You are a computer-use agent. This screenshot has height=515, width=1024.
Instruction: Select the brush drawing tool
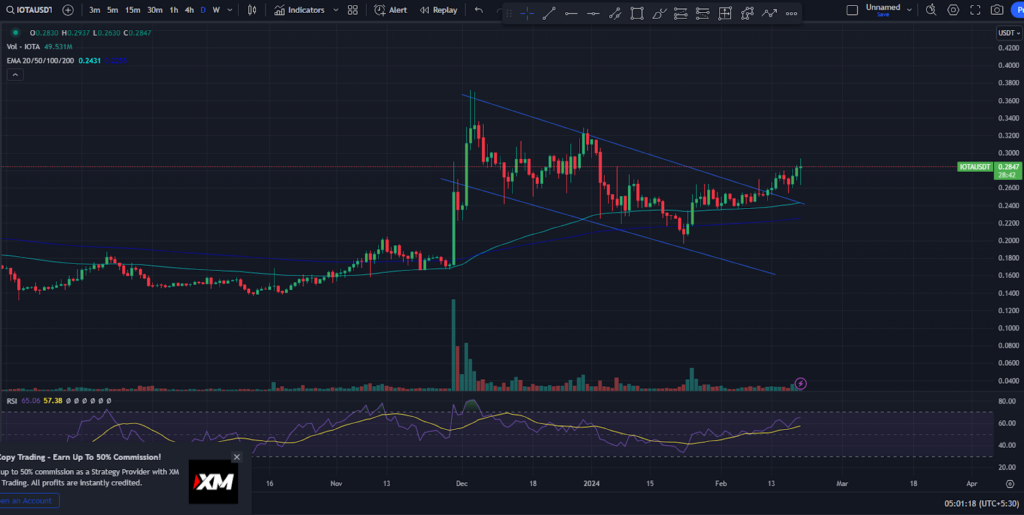coord(659,13)
